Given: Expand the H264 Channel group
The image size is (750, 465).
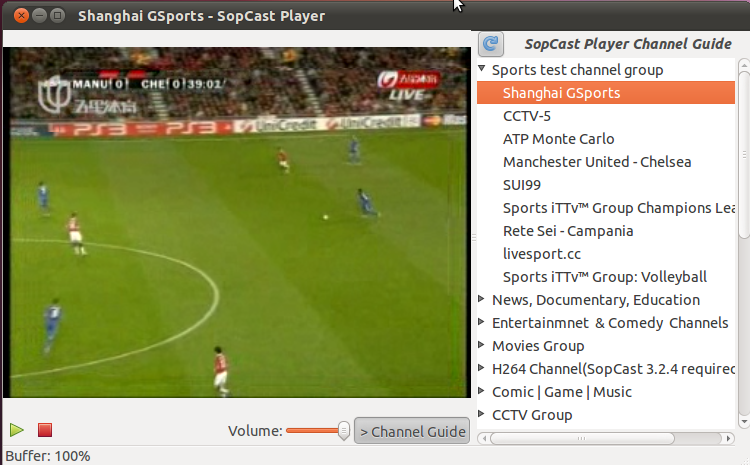Looking at the screenshot, I should 481,367.
